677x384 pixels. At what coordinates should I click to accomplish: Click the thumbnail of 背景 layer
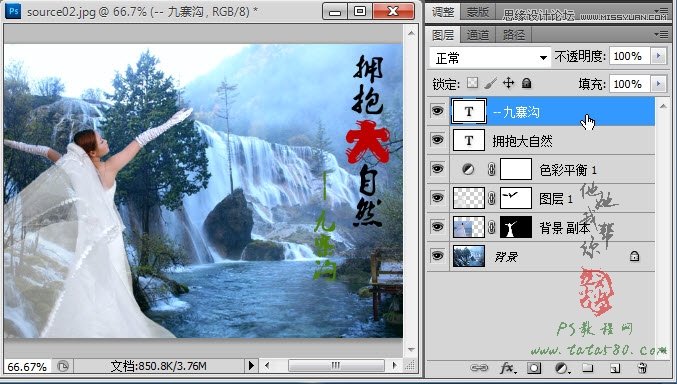tap(469, 256)
